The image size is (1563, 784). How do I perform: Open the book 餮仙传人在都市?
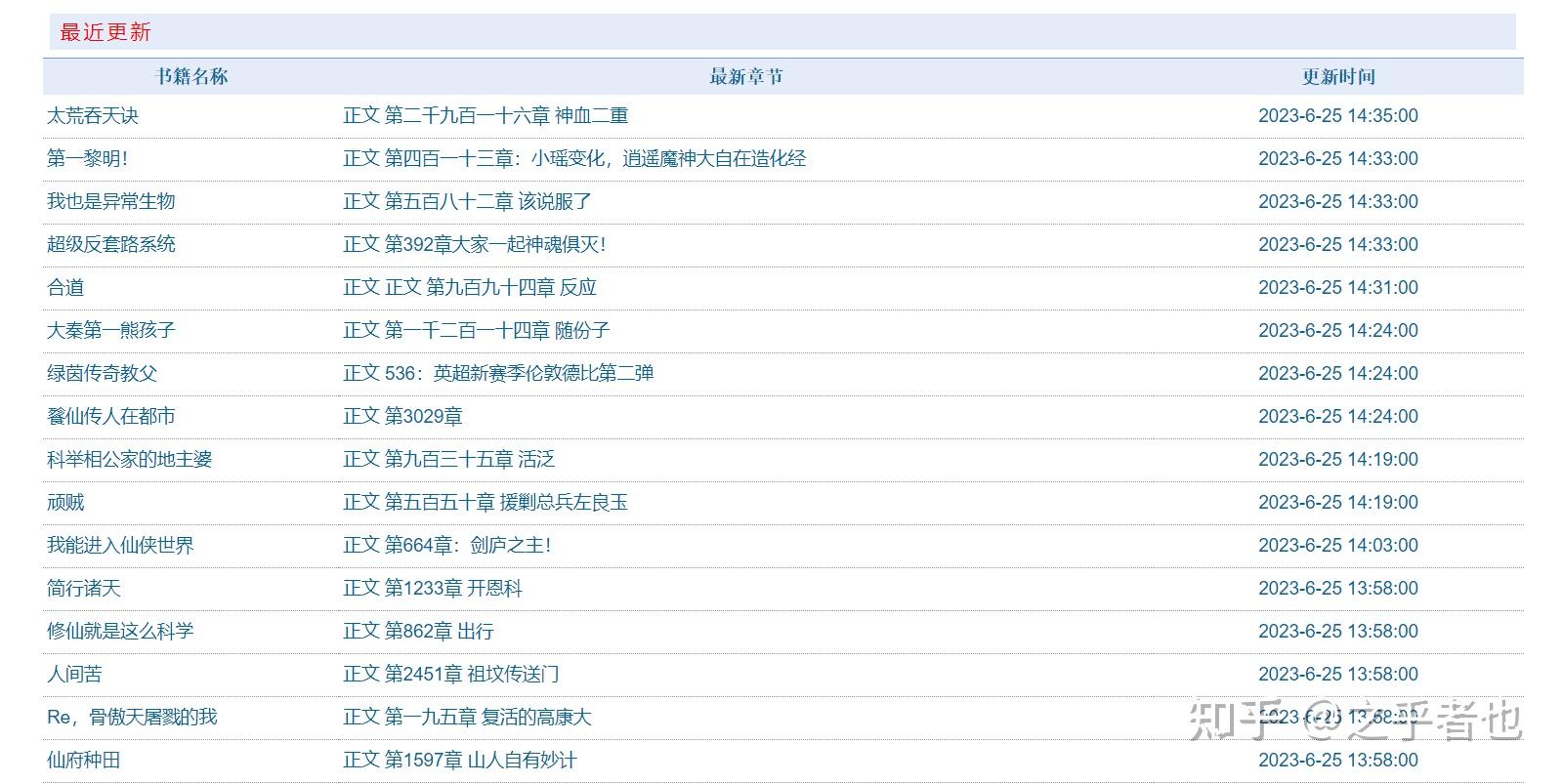coord(111,416)
